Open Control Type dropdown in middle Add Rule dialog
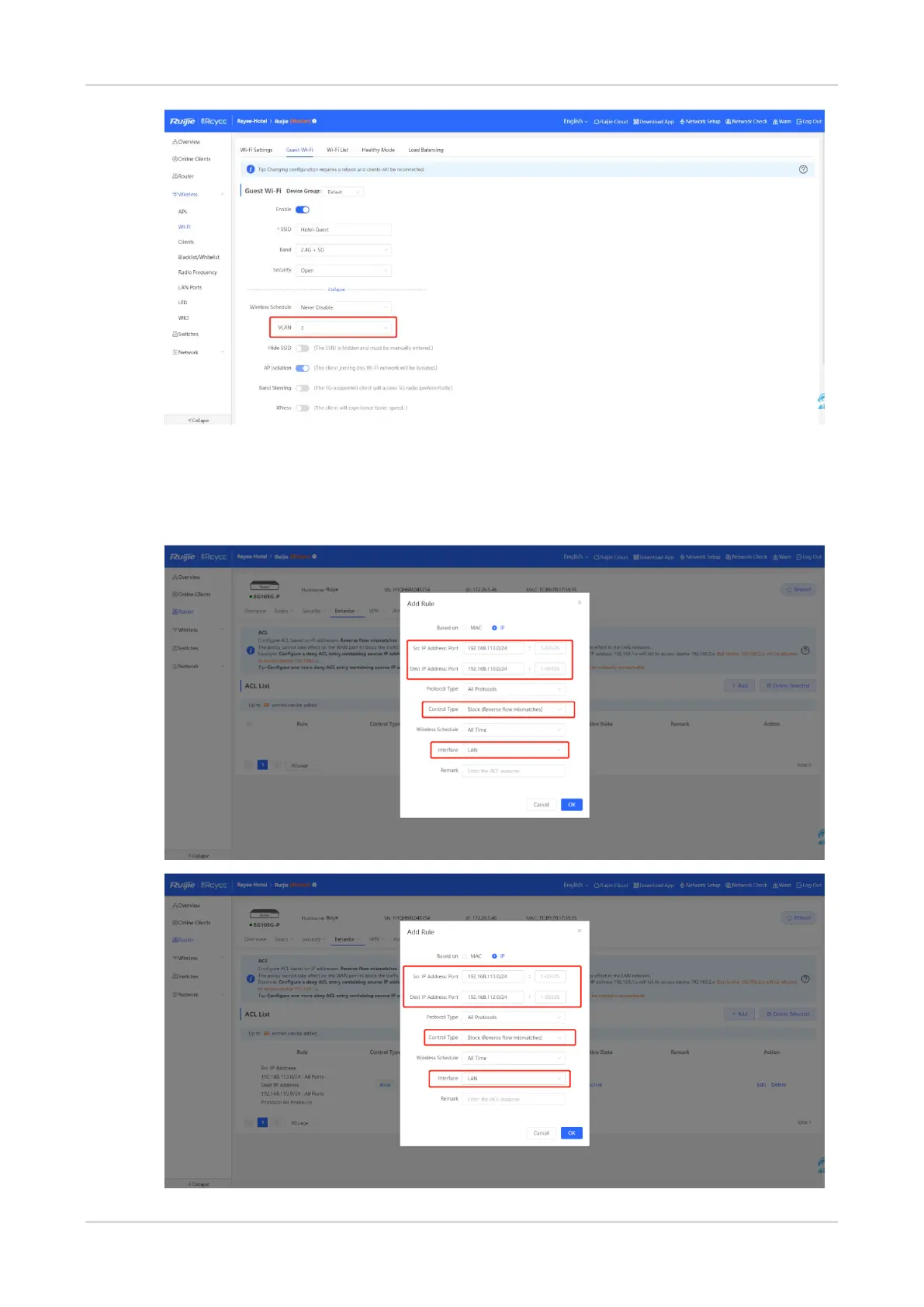The image size is (924, 1307). 514,709
